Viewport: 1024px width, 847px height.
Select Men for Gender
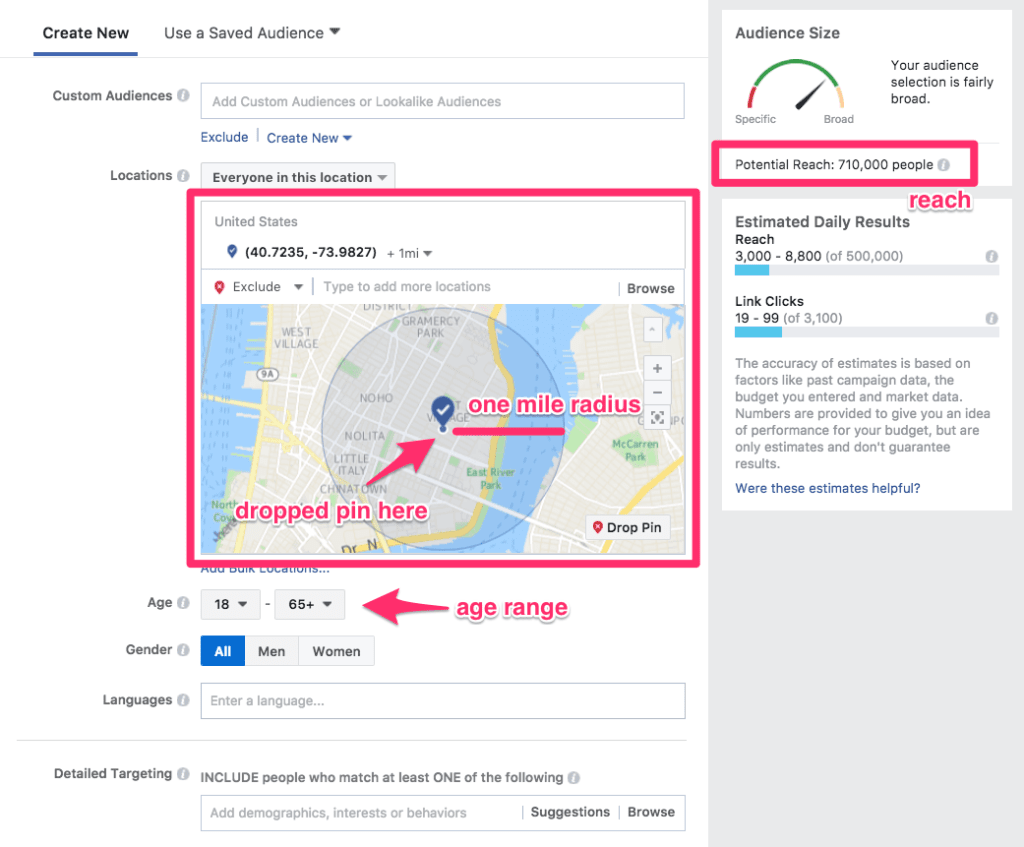tap(271, 650)
